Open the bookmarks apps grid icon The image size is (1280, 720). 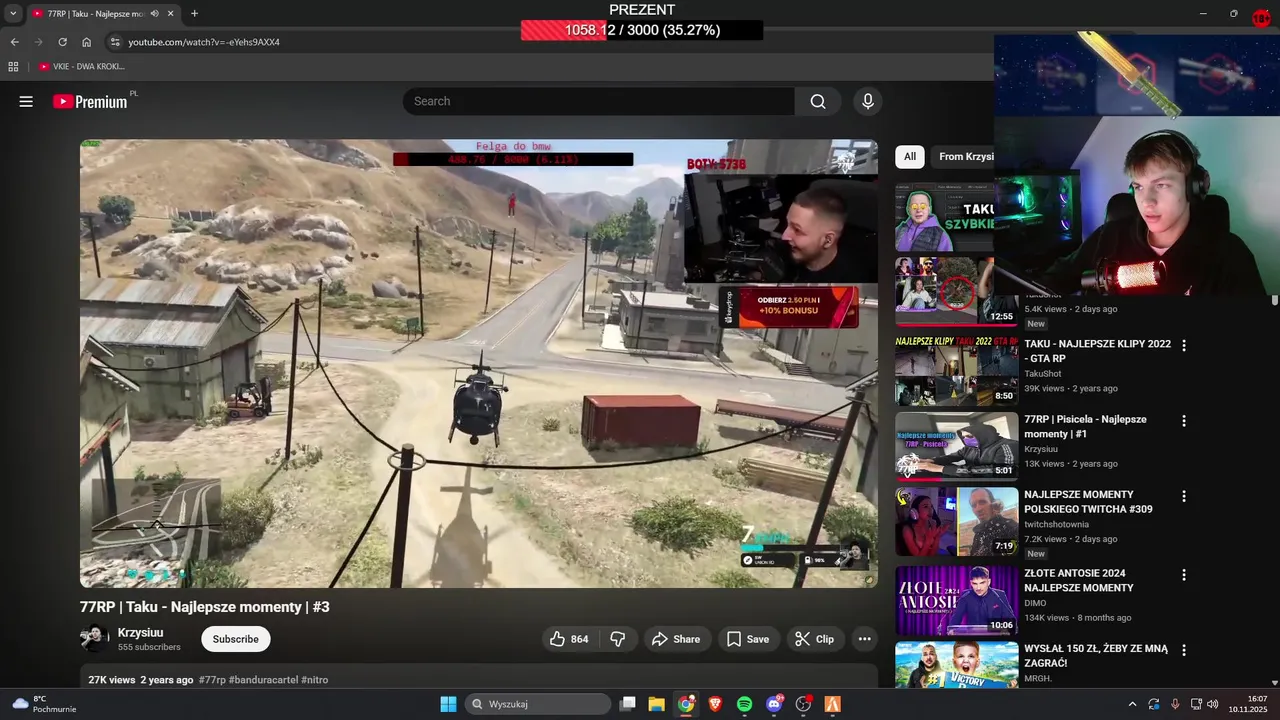tap(13, 67)
